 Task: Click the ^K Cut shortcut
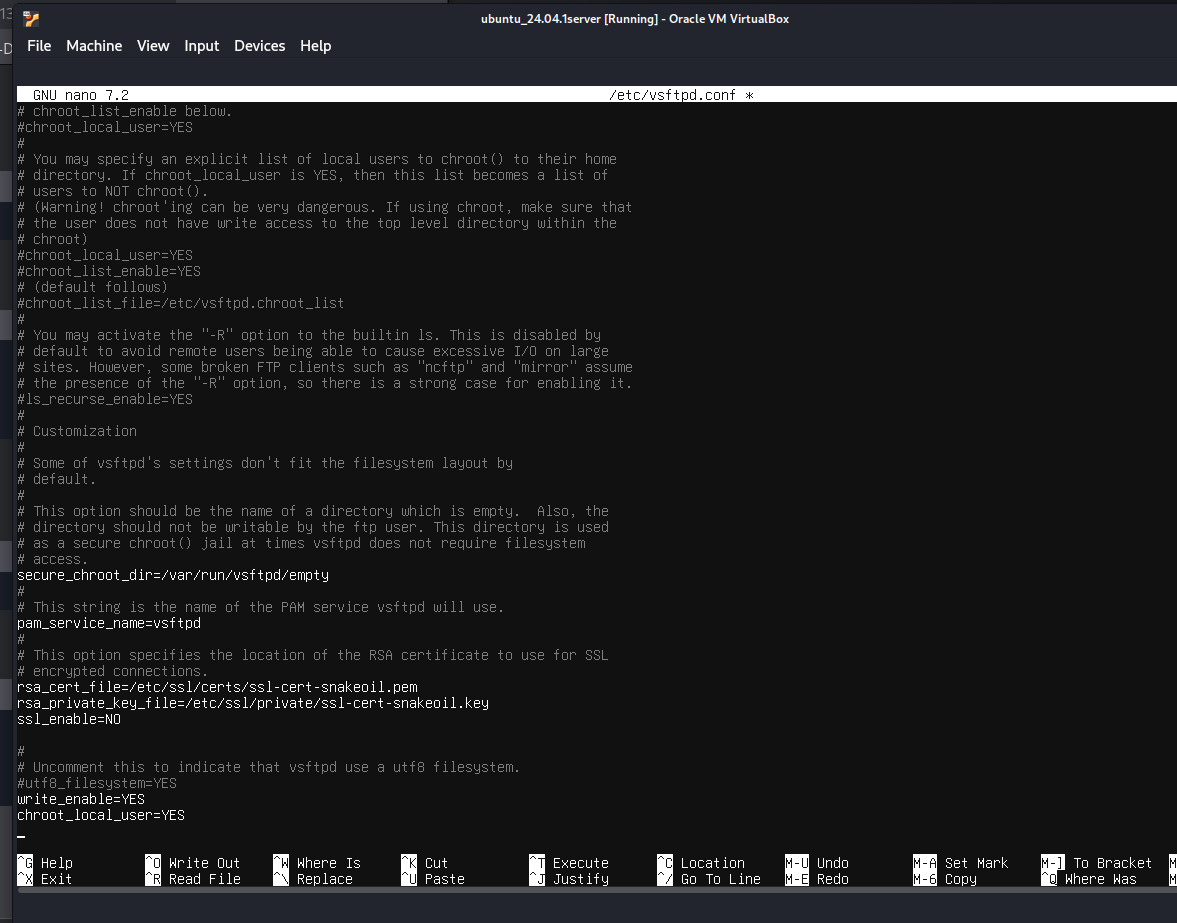(x=424, y=863)
